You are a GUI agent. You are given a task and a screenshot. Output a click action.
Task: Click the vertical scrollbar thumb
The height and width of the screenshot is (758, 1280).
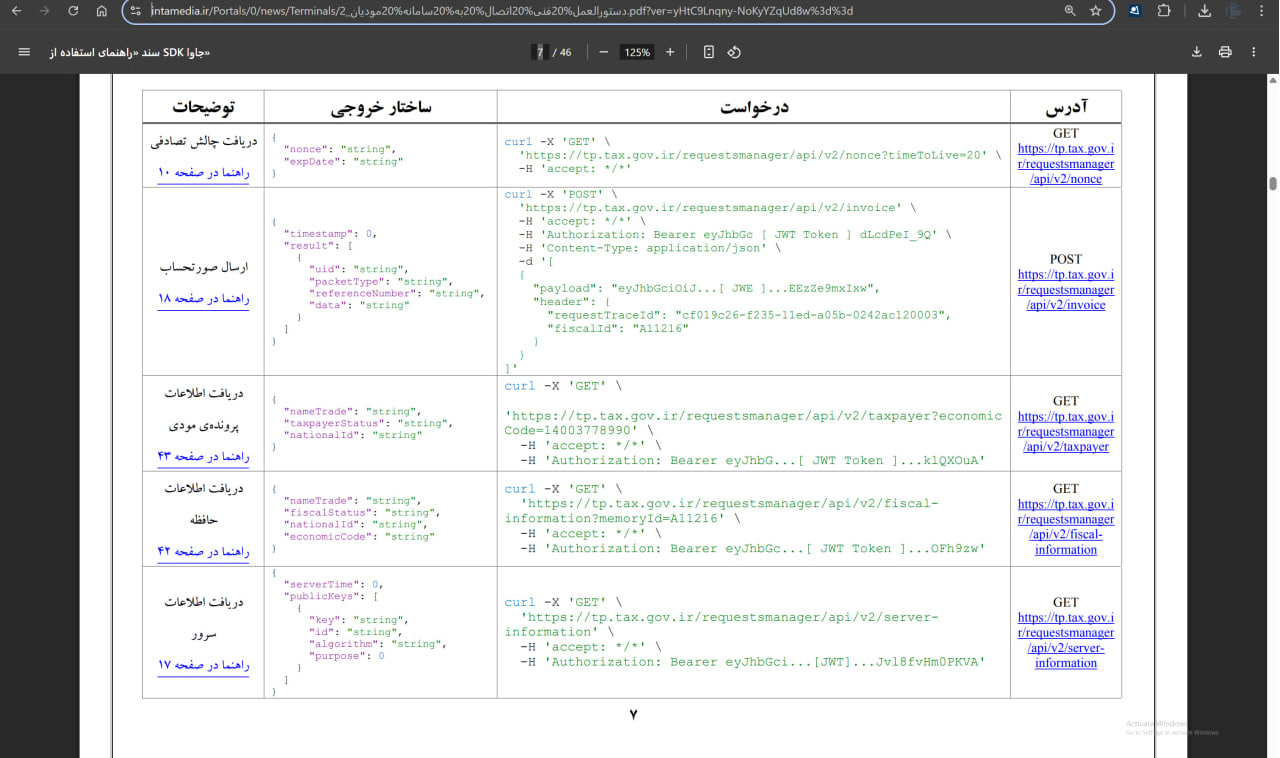click(x=1273, y=183)
